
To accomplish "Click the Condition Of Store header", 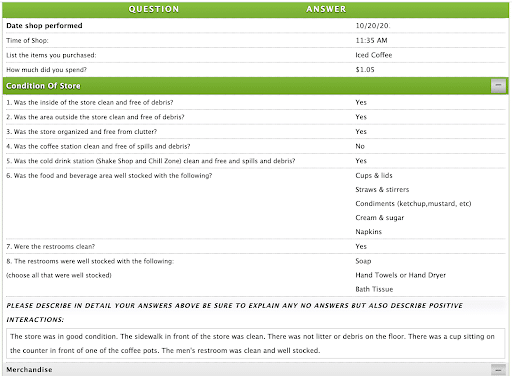I will pos(256,86).
